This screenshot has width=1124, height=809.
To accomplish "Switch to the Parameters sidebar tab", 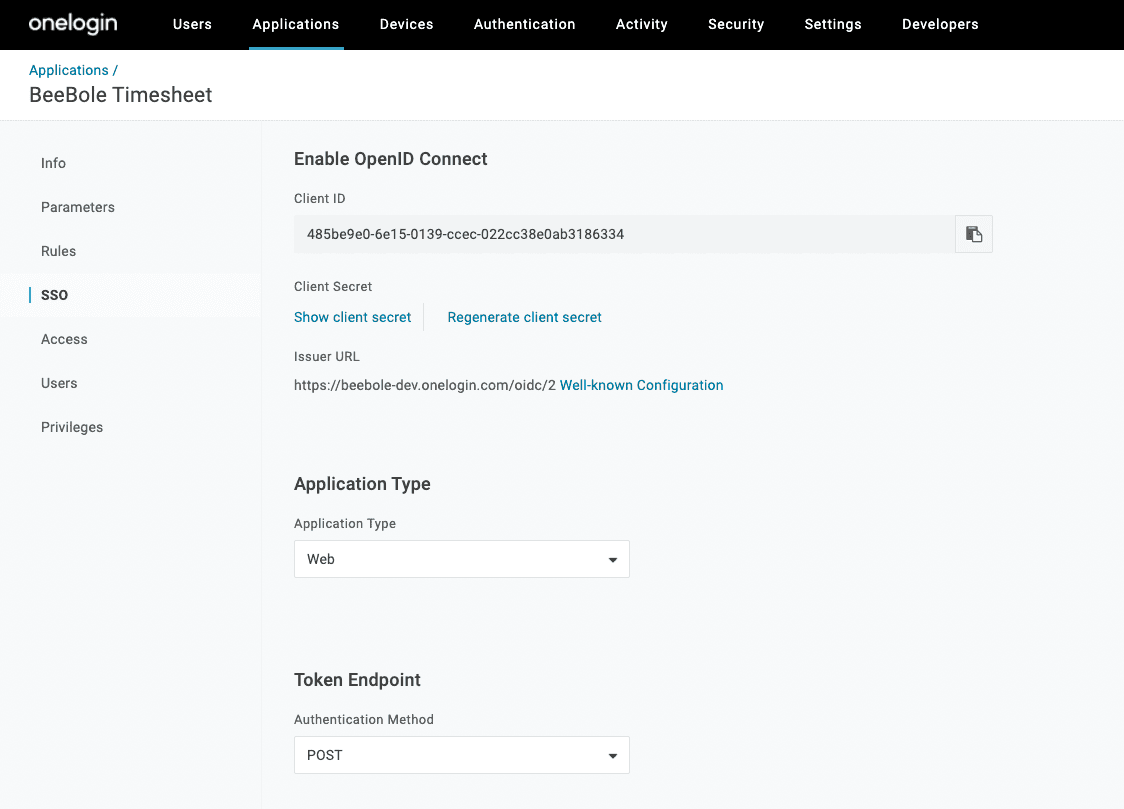I will pyautogui.click(x=78, y=207).
